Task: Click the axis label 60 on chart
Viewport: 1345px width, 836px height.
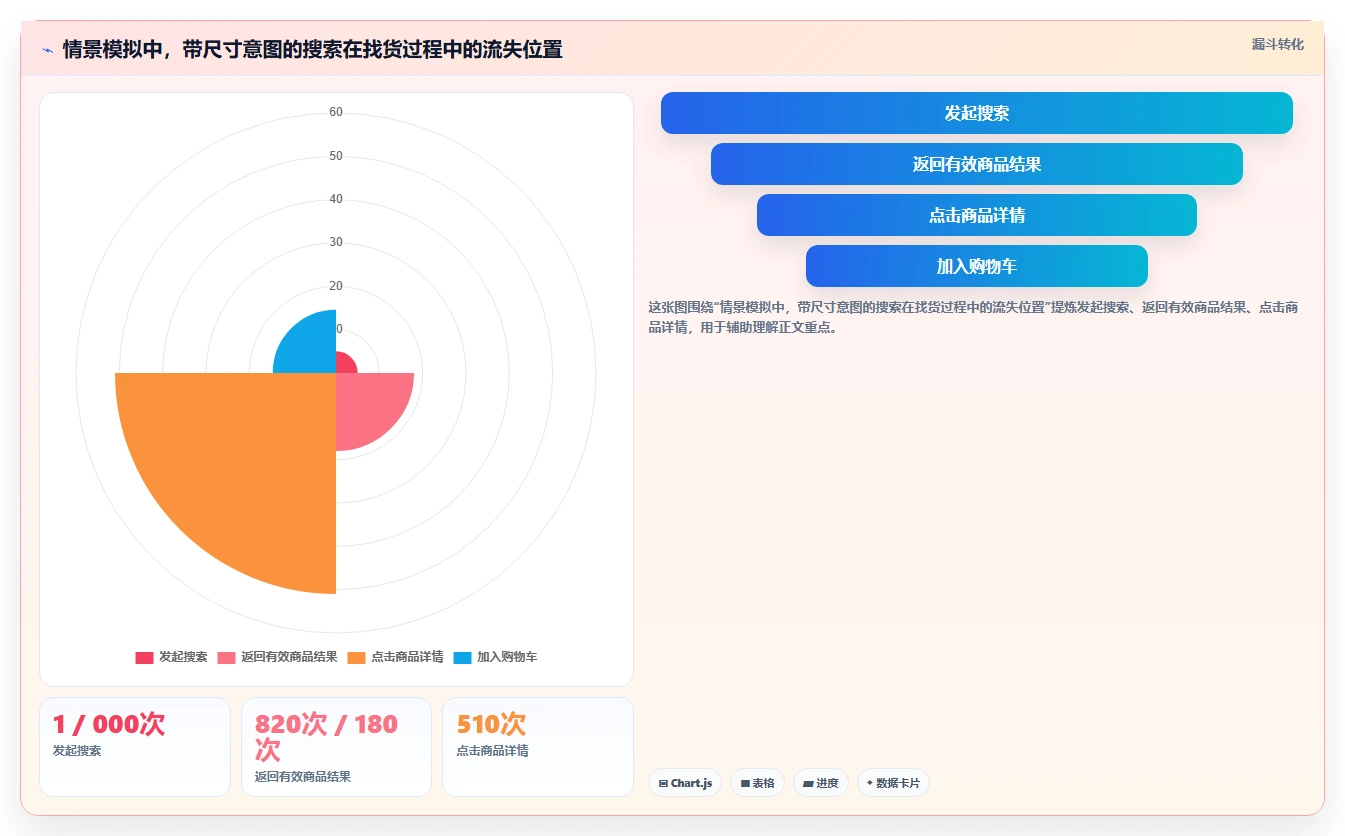Action: (336, 112)
